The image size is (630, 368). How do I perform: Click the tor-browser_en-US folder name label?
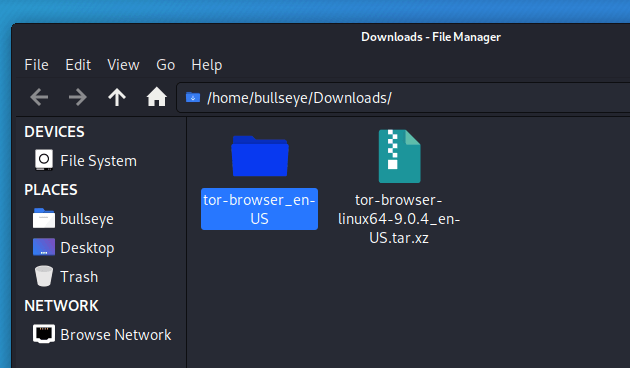[x=259, y=209]
